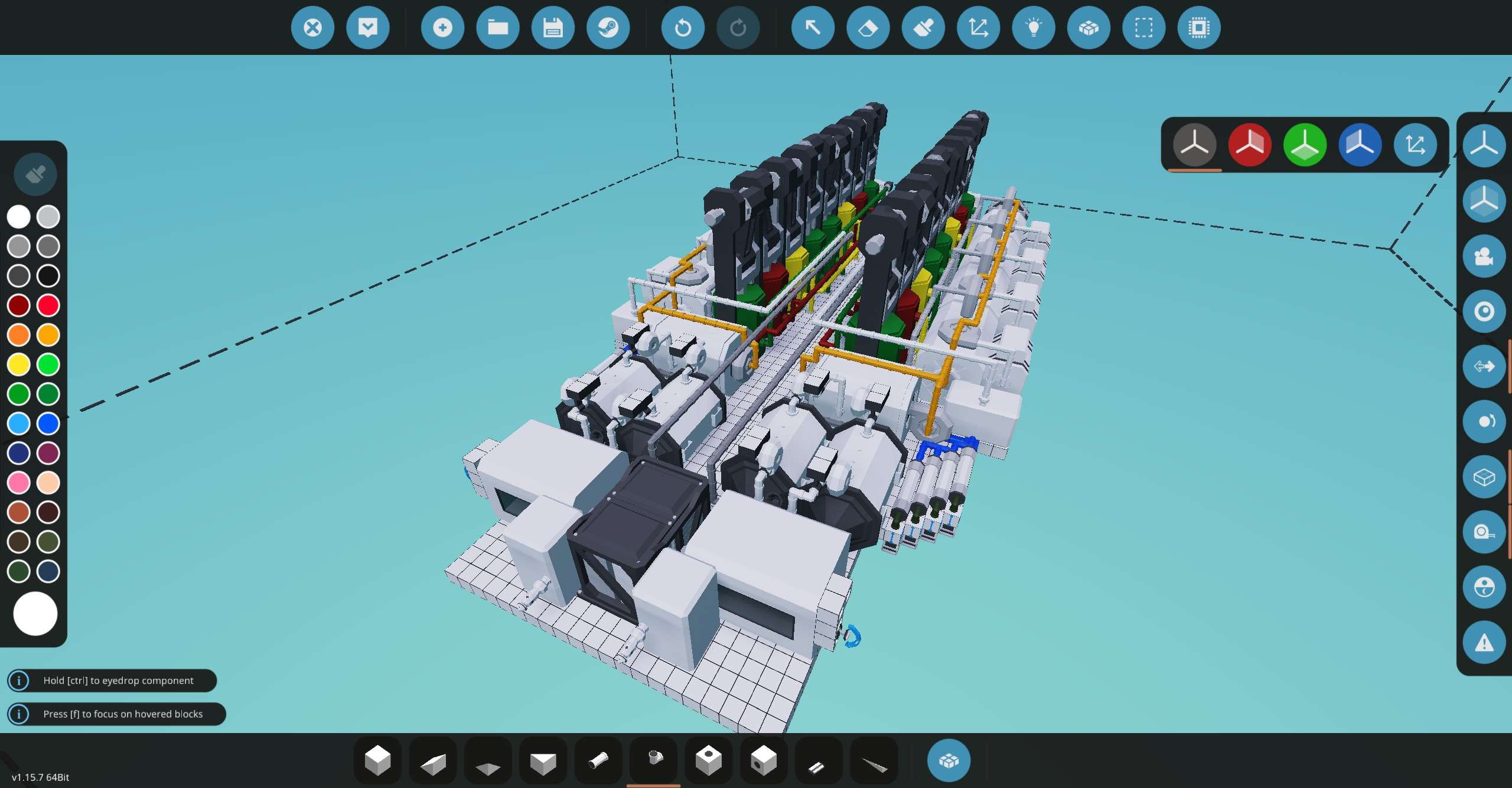The width and height of the screenshot is (1512, 788).
Task: Enable the red axis mirror mode
Action: click(1250, 145)
